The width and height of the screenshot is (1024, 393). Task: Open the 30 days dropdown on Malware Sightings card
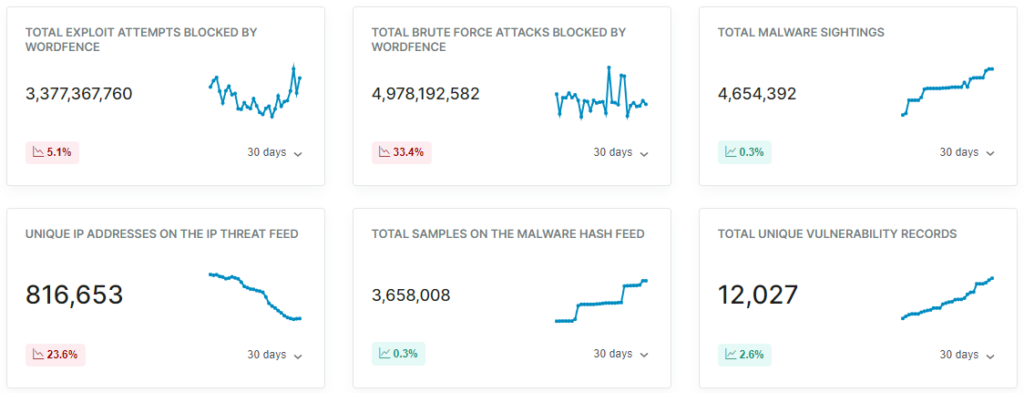click(967, 153)
